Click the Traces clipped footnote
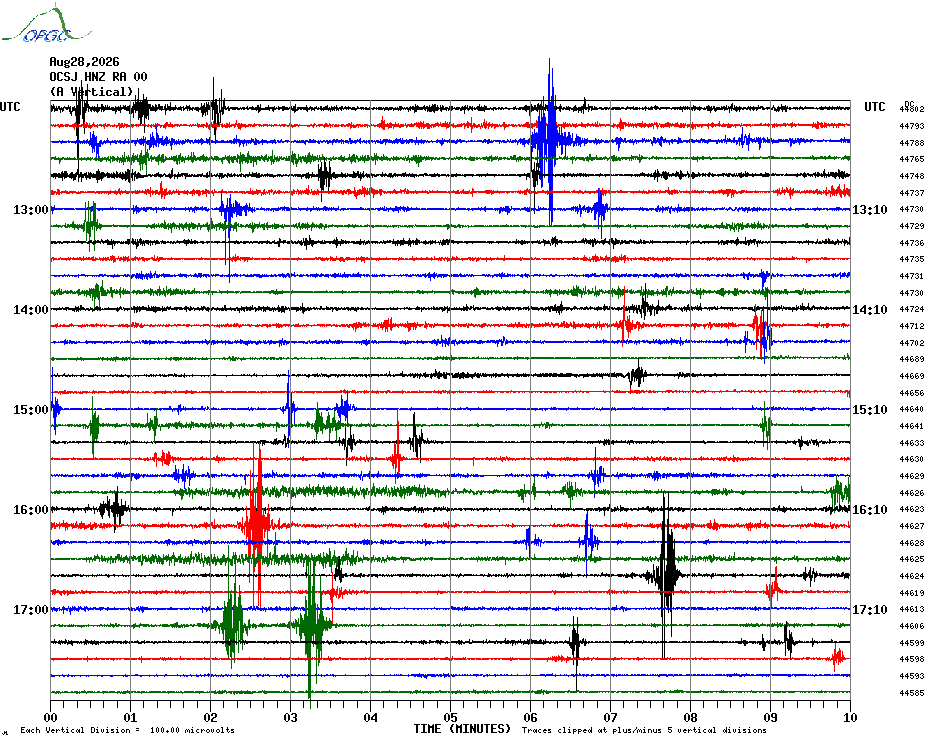930x744 pixels. pos(644,730)
